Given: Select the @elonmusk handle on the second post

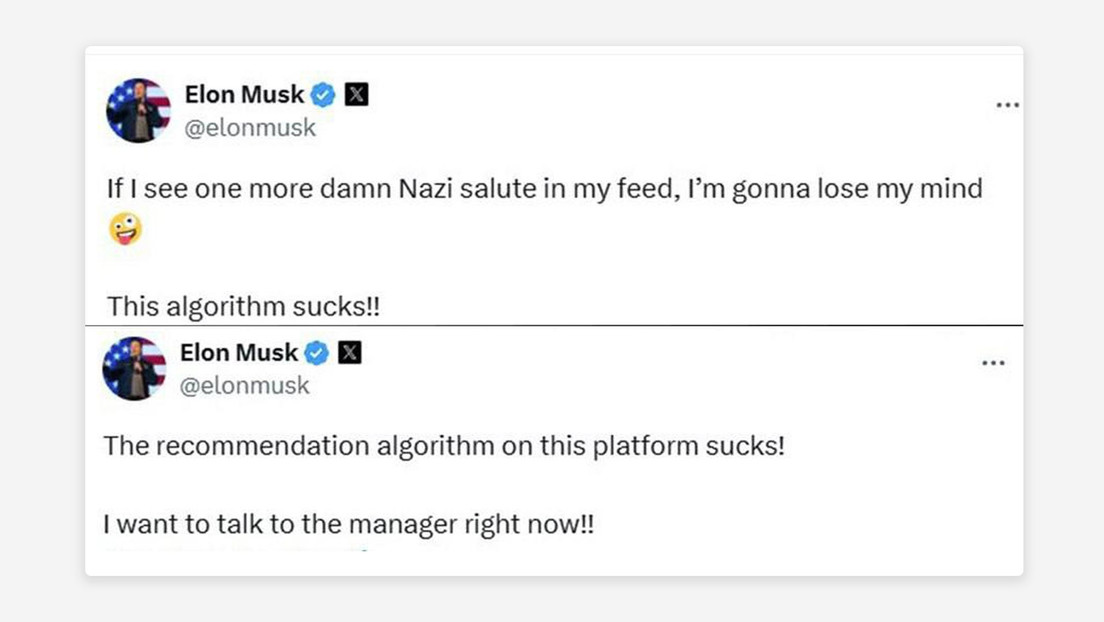Looking at the screenshot, I should click(x=245, y=385).
